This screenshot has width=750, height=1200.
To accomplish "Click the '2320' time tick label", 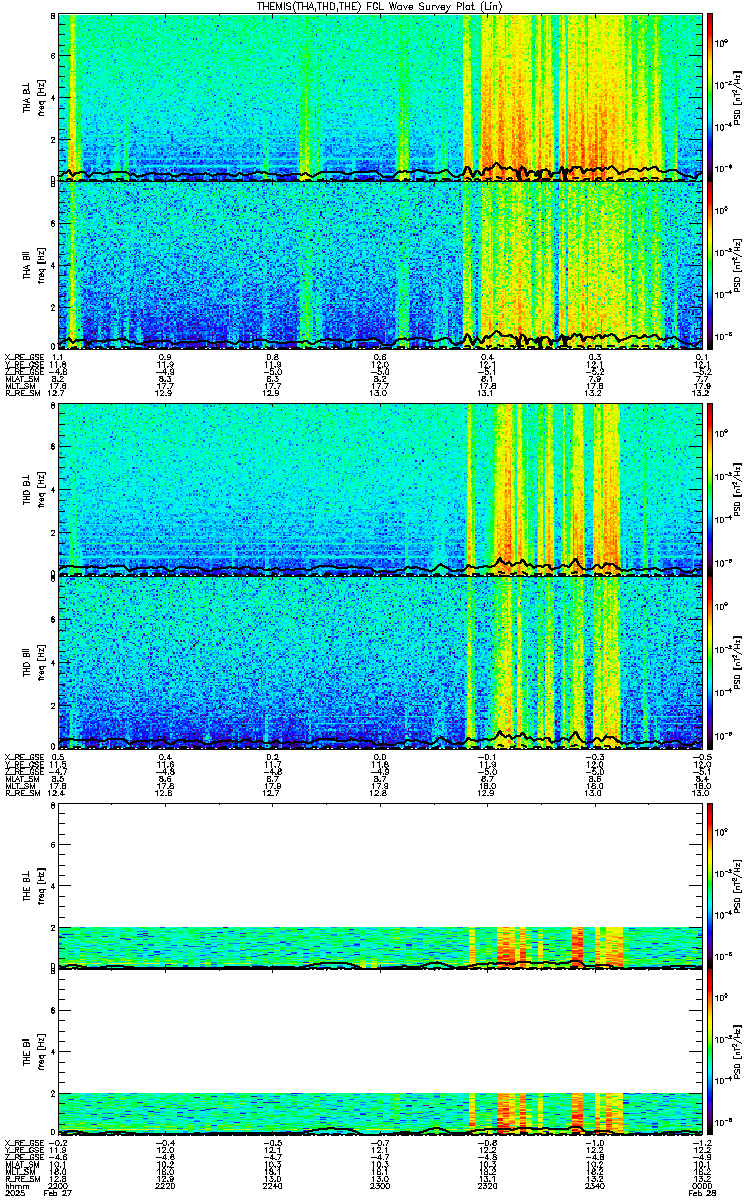I will tap(489, 1188).
